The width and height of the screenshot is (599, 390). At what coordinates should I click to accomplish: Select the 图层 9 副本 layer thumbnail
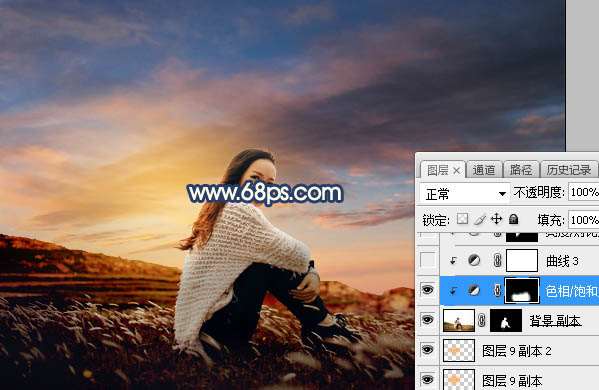pos(458,380)
